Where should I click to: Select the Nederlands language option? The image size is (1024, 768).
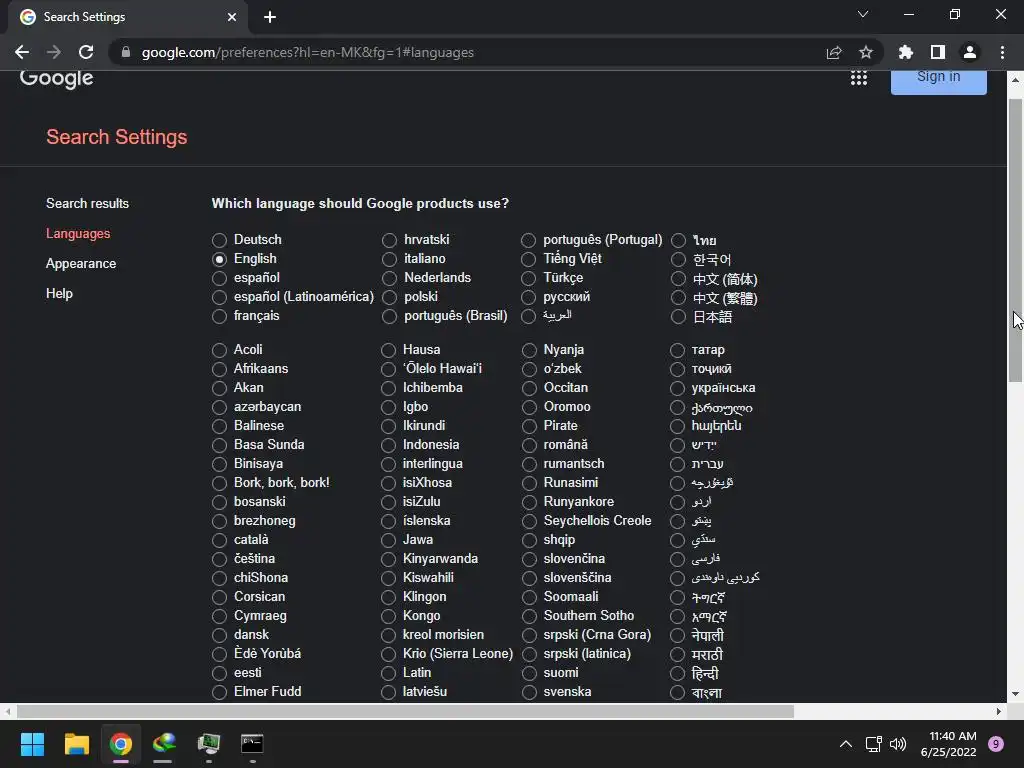[x=389, y=278]
